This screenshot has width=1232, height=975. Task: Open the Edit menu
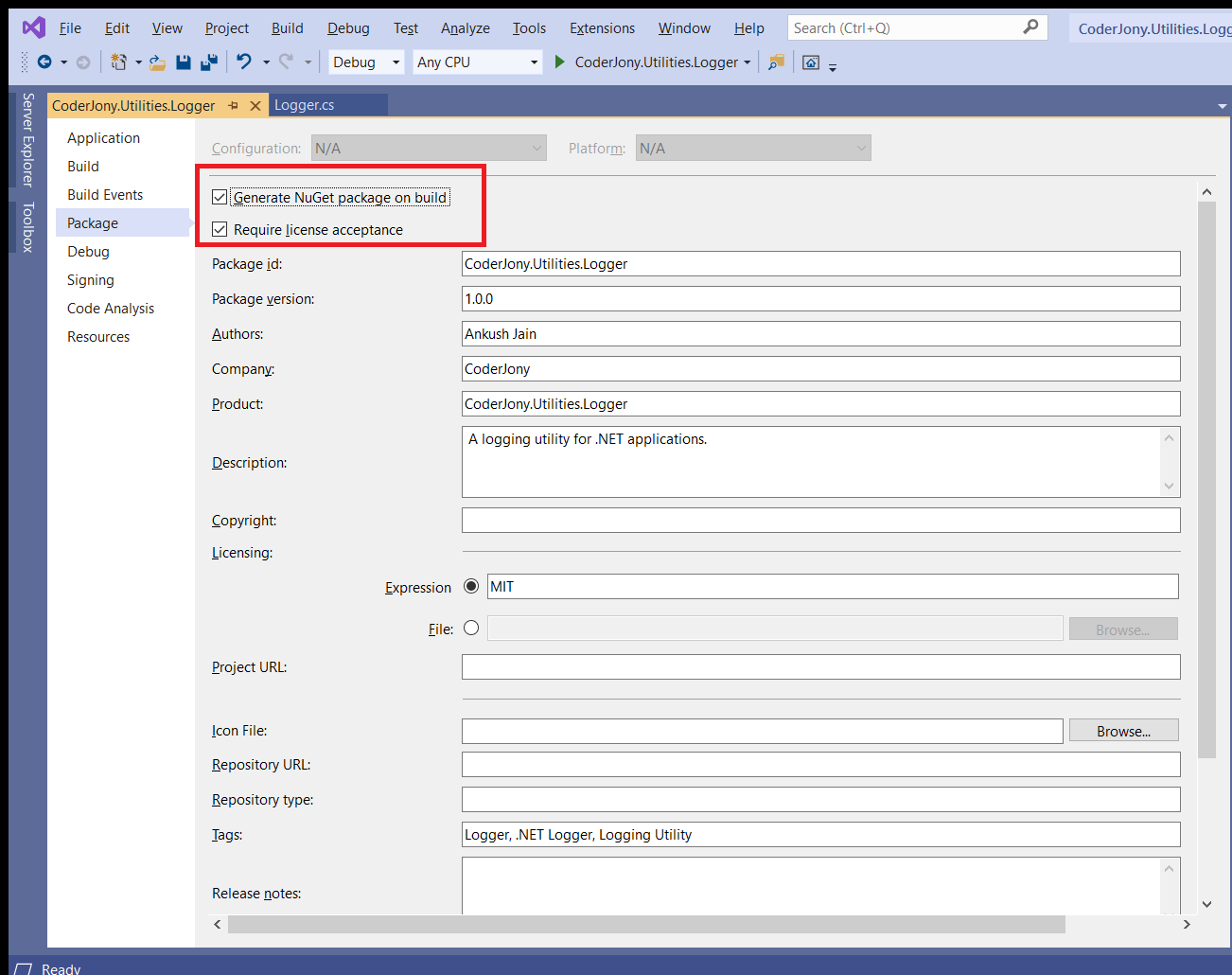pyautogui.click(x=117, y=27)
